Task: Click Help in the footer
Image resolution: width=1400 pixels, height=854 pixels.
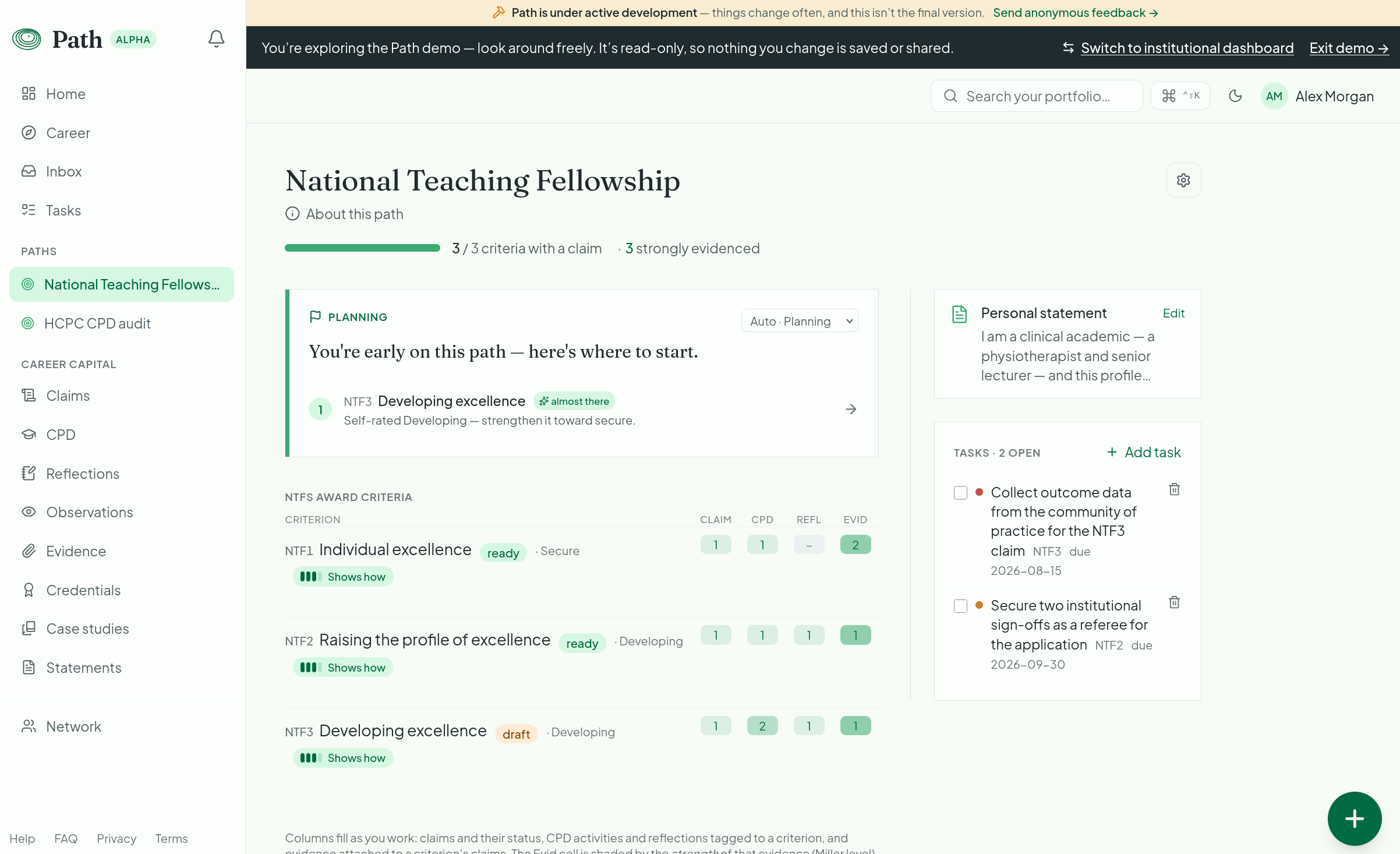Action: tap(22, 838)
